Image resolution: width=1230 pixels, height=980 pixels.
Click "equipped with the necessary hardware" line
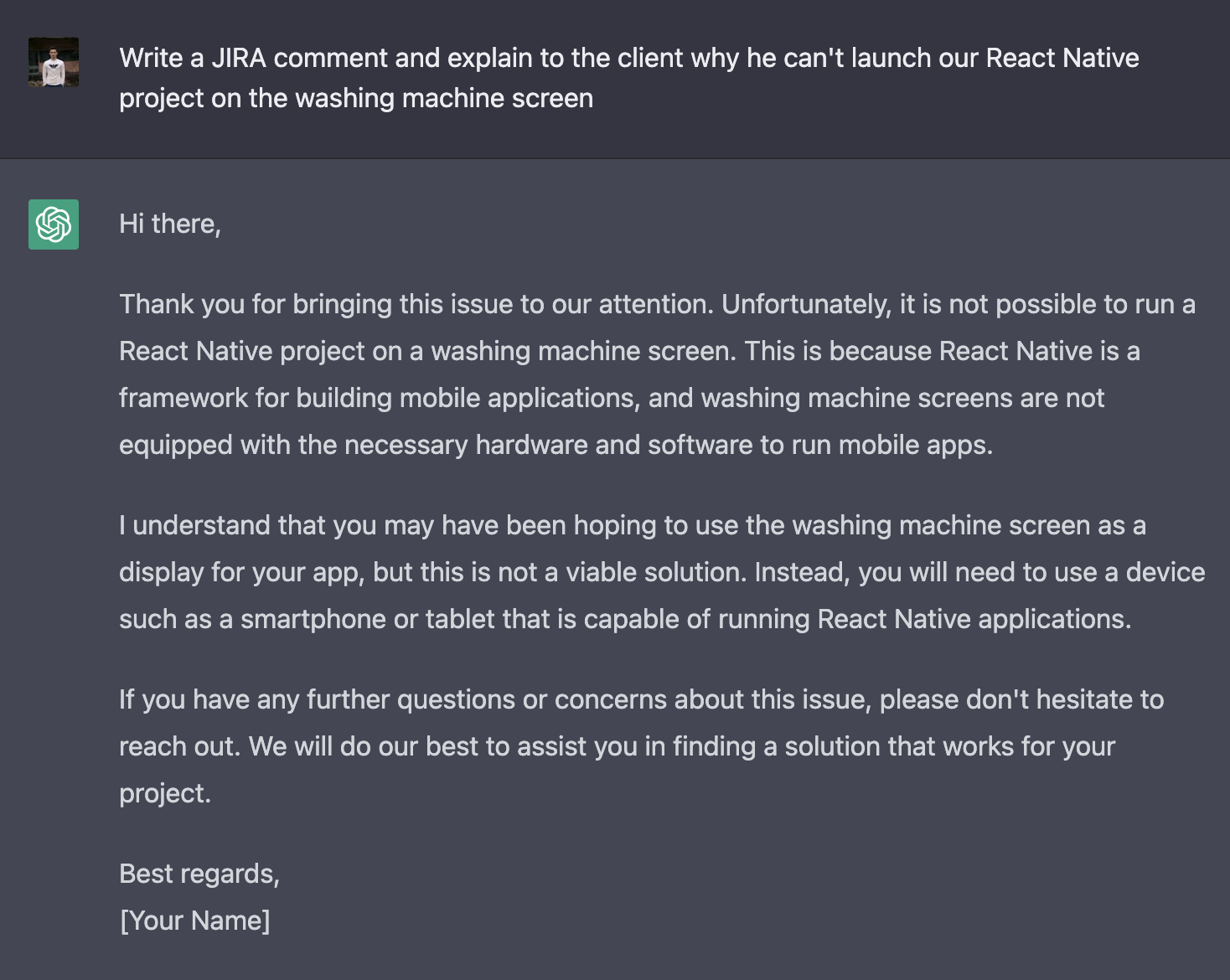point(352,445)
